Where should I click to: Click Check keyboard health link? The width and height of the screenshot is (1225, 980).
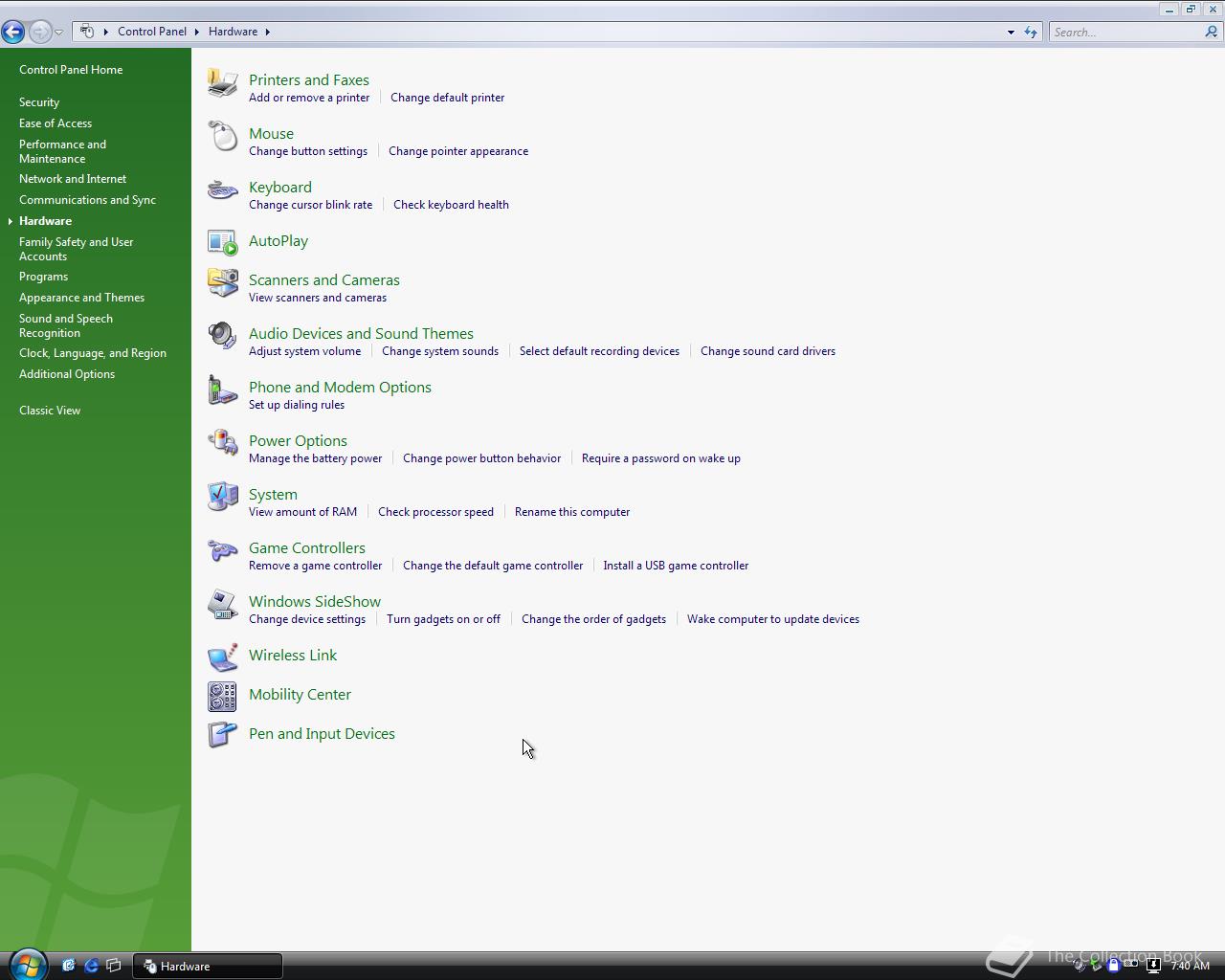(451, 205)
